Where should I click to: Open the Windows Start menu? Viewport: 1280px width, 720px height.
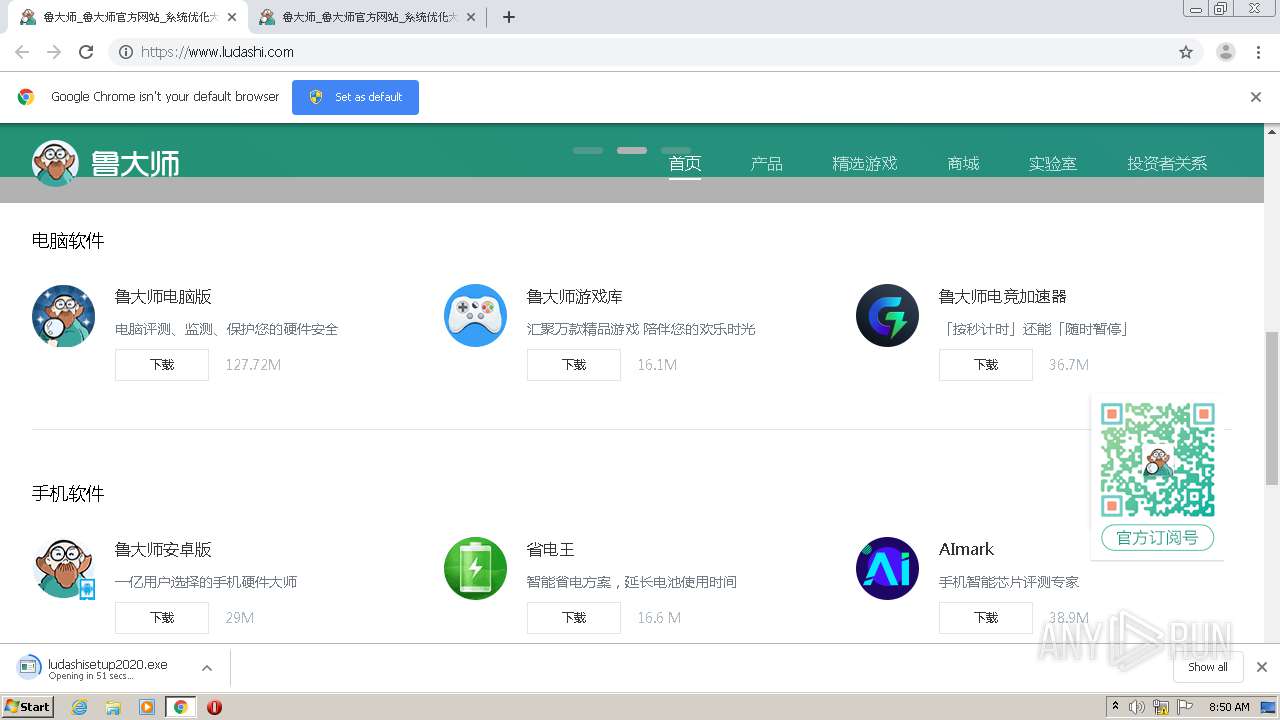[x=27, y=707]
